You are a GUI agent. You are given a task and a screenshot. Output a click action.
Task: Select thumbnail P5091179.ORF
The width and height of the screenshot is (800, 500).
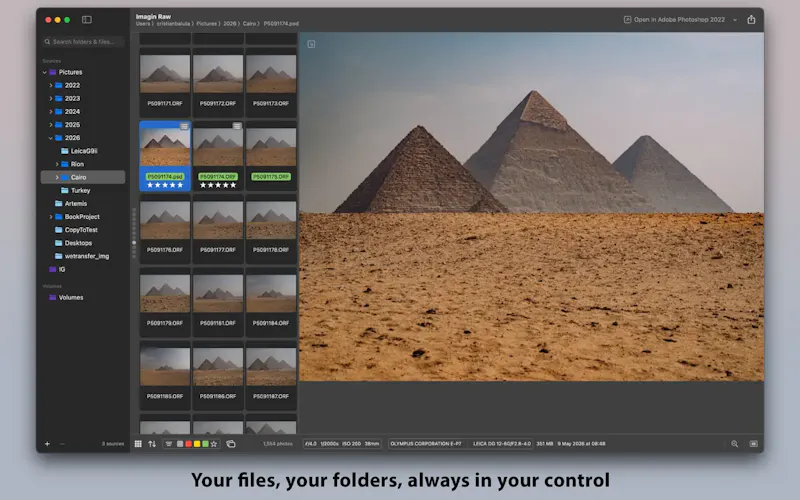pyautogui.click(x=165, y=302)
